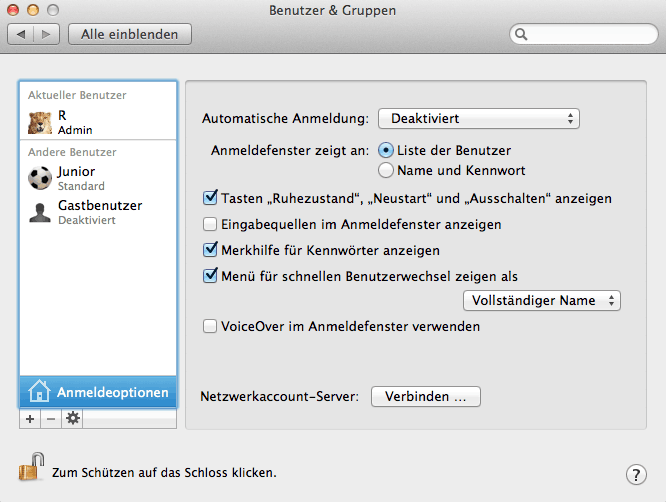Enable Eingabequellen im Anmeldefenster anzeigen
Viewport: 666px width, 502px height.
(x=211, y=224)
